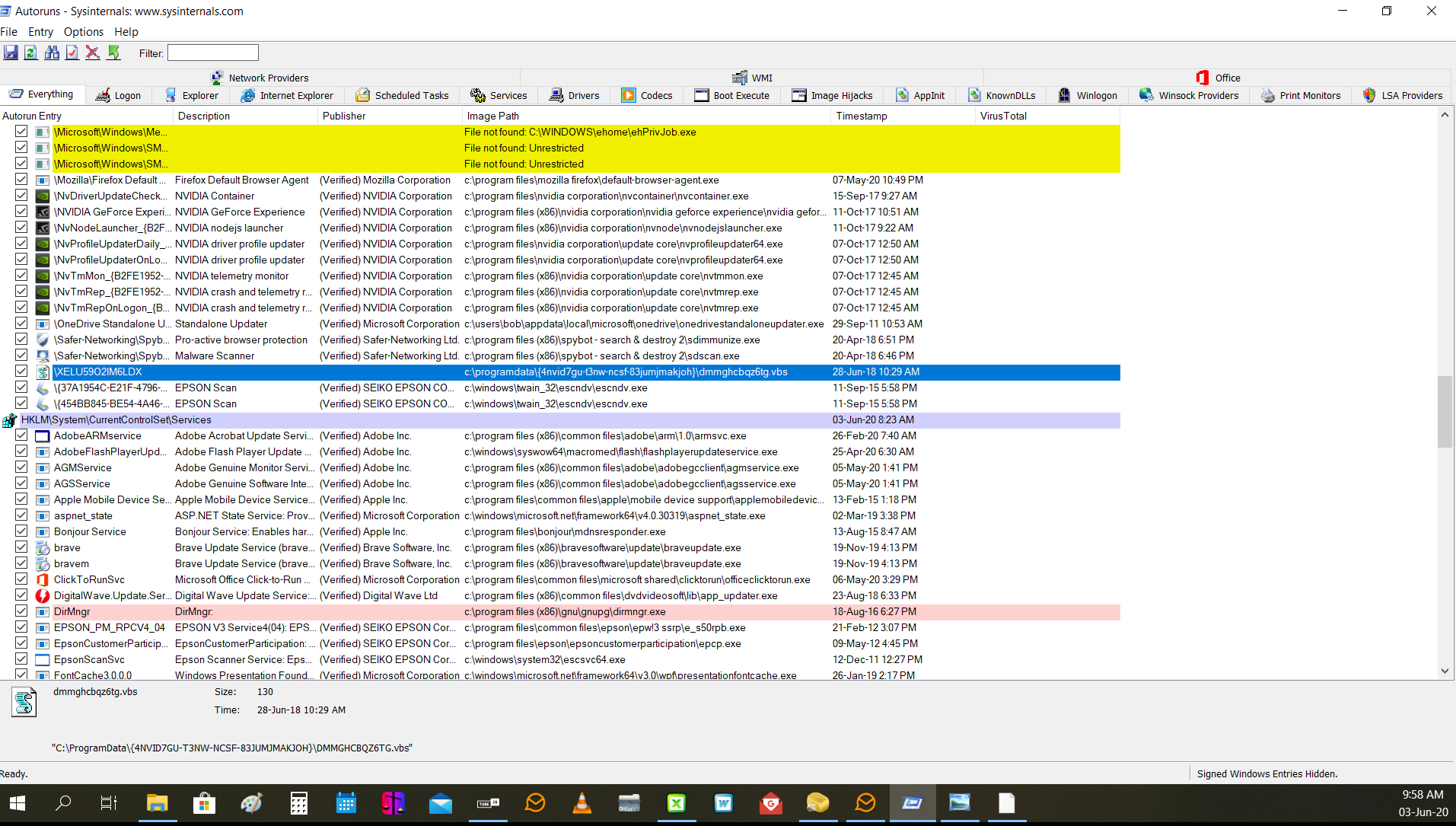Click the Office icon in the ClickToRunSvc row
Image resolution: width=1456 pixels, height=826 pixels.
43,580
